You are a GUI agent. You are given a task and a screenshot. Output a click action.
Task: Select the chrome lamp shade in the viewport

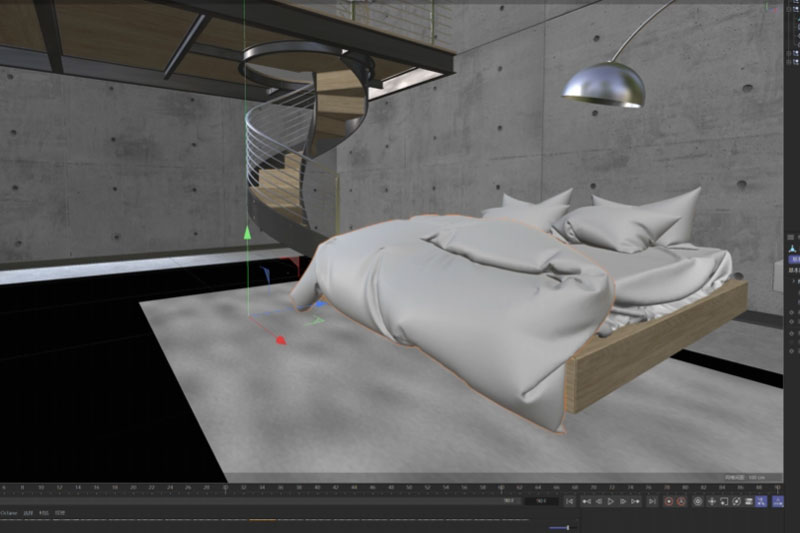click(605, 86)
